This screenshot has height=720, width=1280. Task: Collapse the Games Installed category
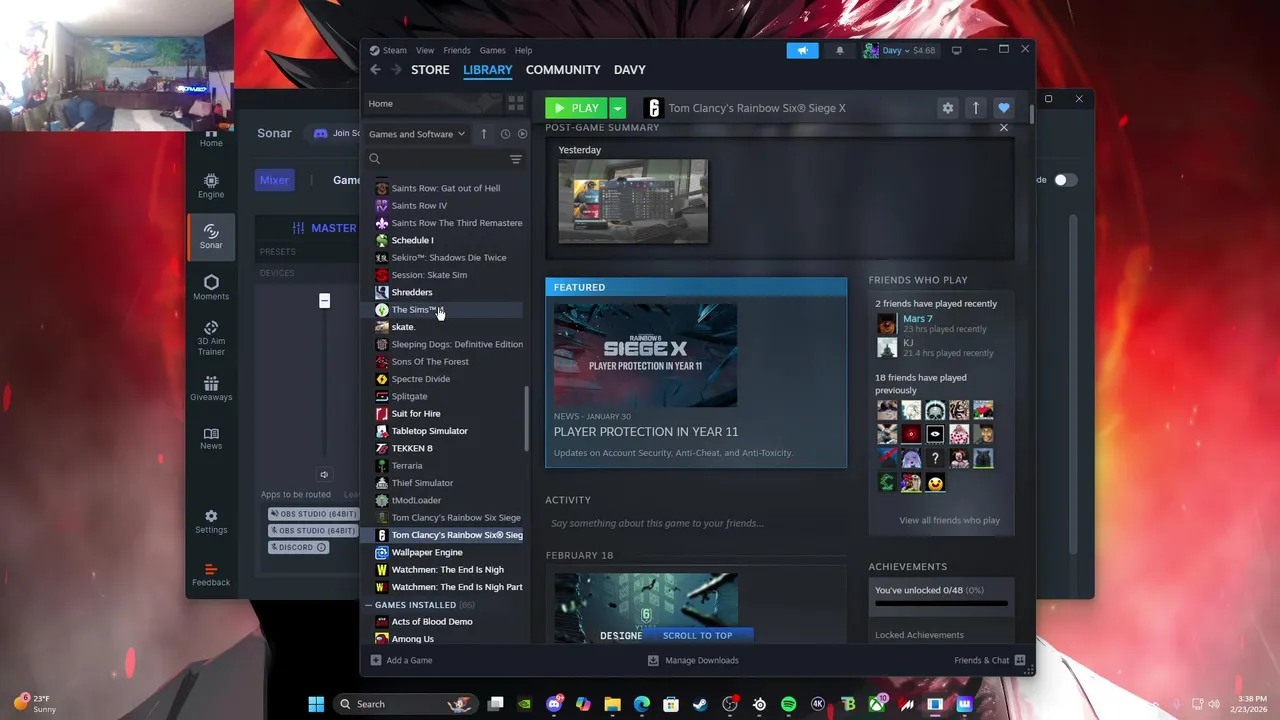click(370, 605)
